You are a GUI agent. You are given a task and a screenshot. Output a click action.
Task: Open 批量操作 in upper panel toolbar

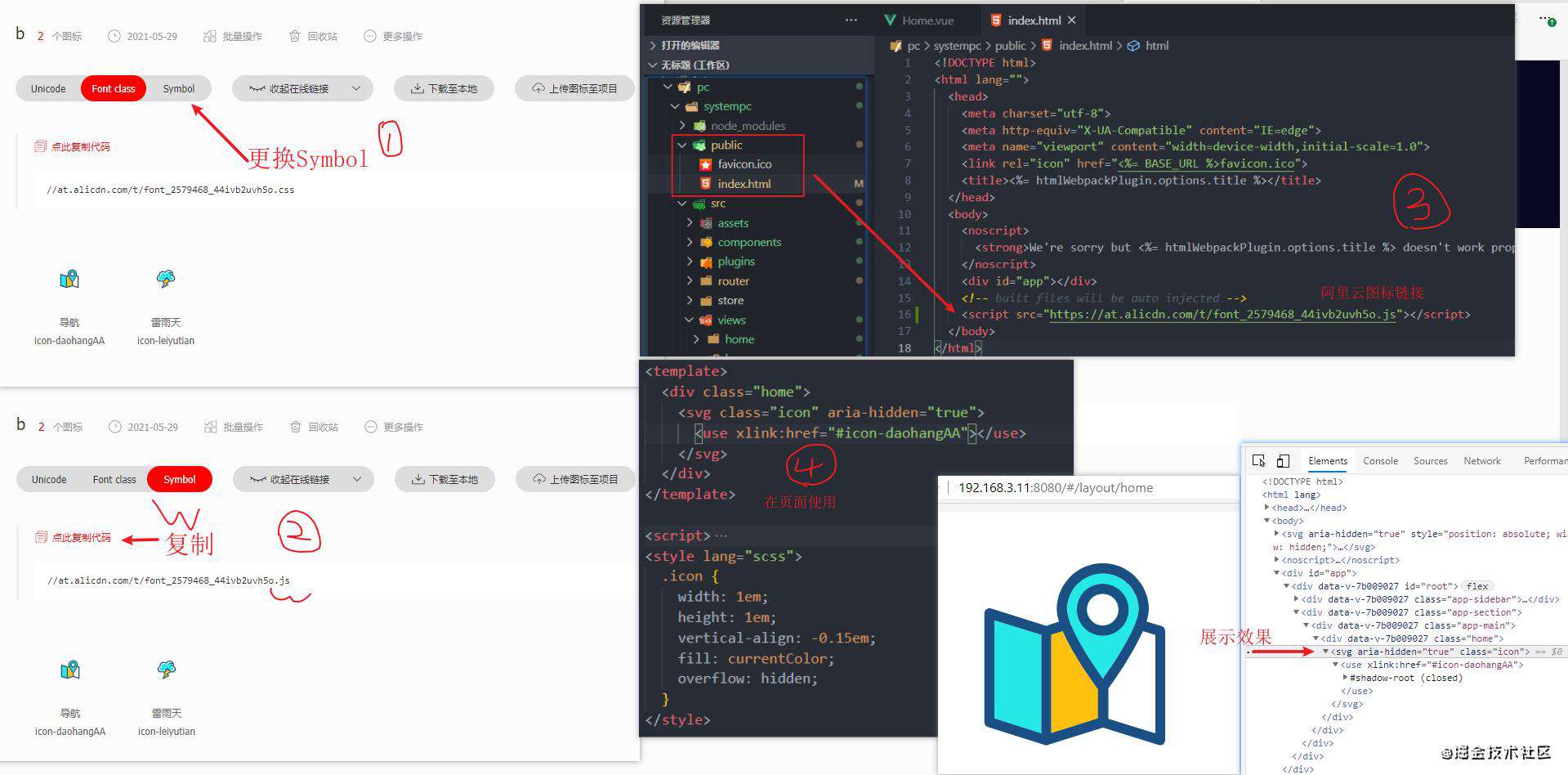pyautogui.click(x=233, y=36)
